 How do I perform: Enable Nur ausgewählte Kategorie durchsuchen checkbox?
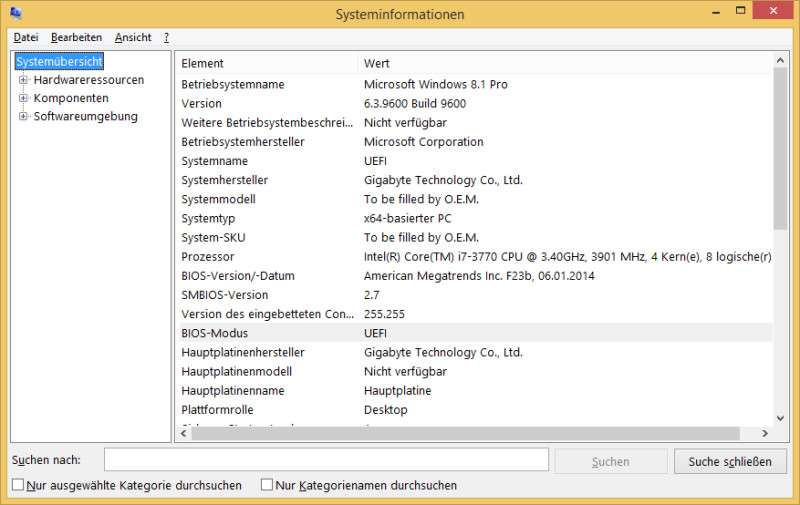[x=18, y=485]
